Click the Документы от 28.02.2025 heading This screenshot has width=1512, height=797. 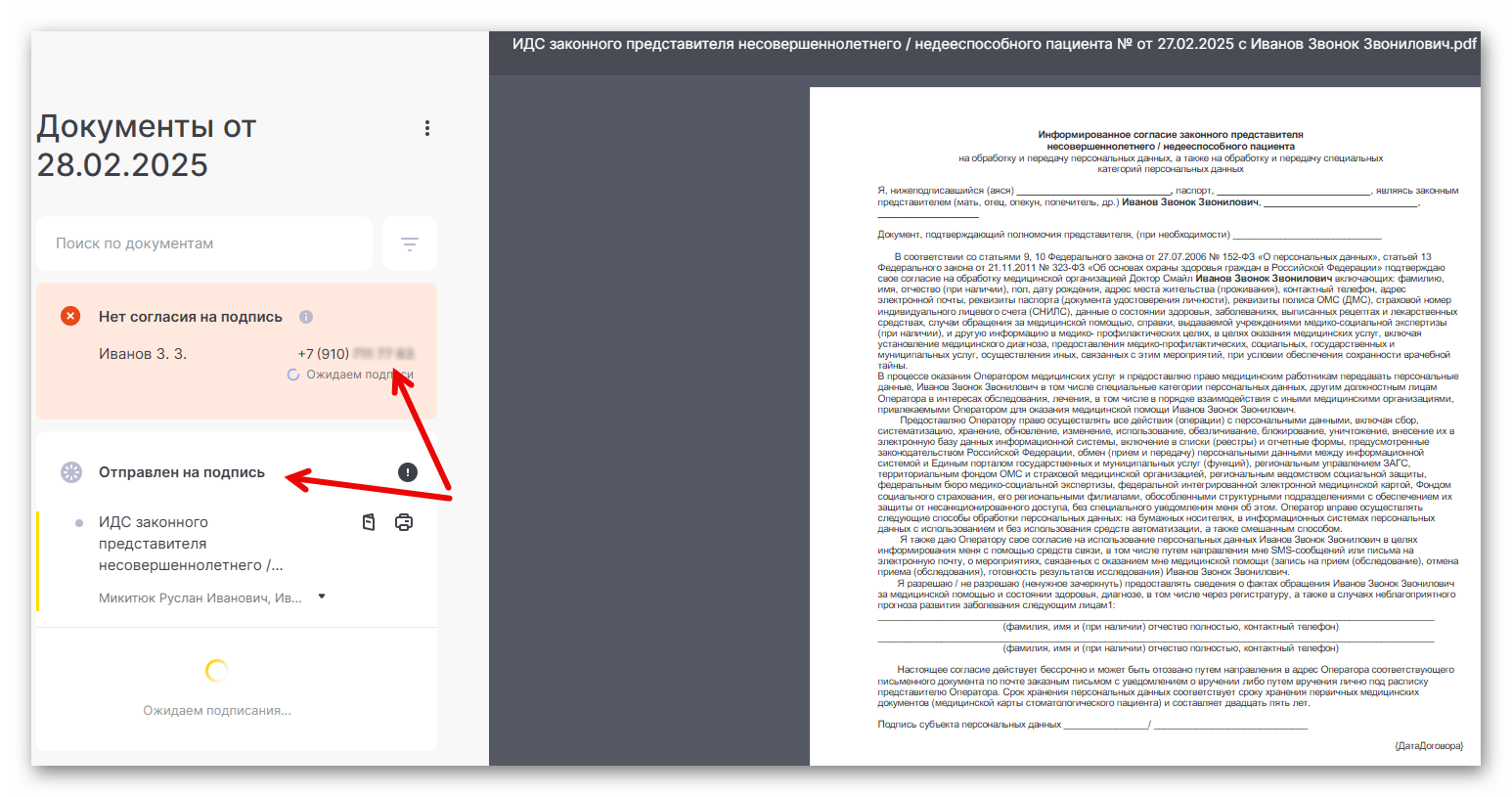pos(147,146)
